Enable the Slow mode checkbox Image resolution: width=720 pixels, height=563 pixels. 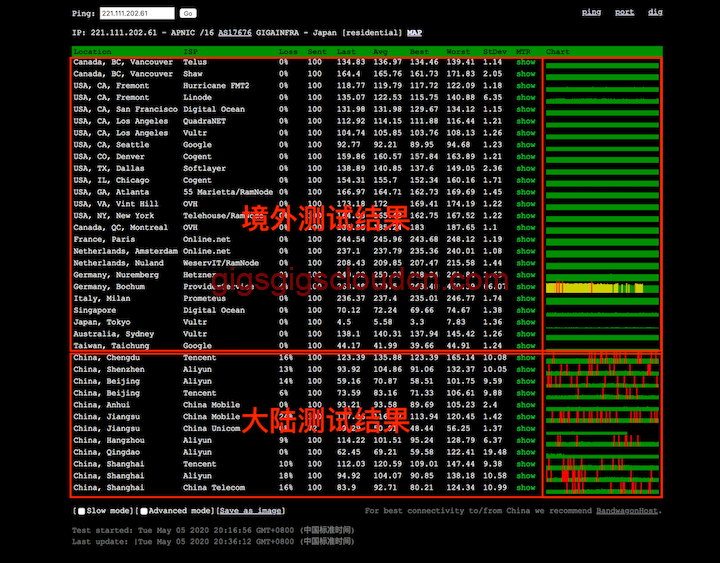point(81,511)
